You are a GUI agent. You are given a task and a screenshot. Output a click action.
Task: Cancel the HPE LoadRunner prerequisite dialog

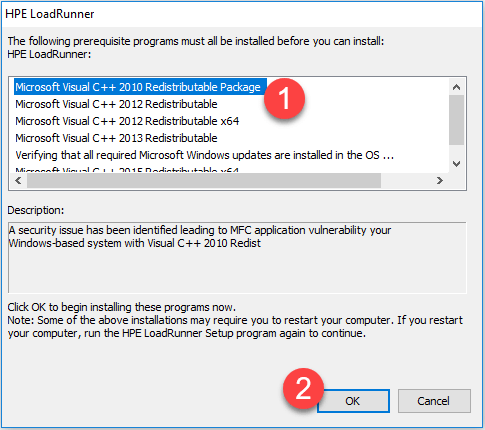[x=434, y=401]
